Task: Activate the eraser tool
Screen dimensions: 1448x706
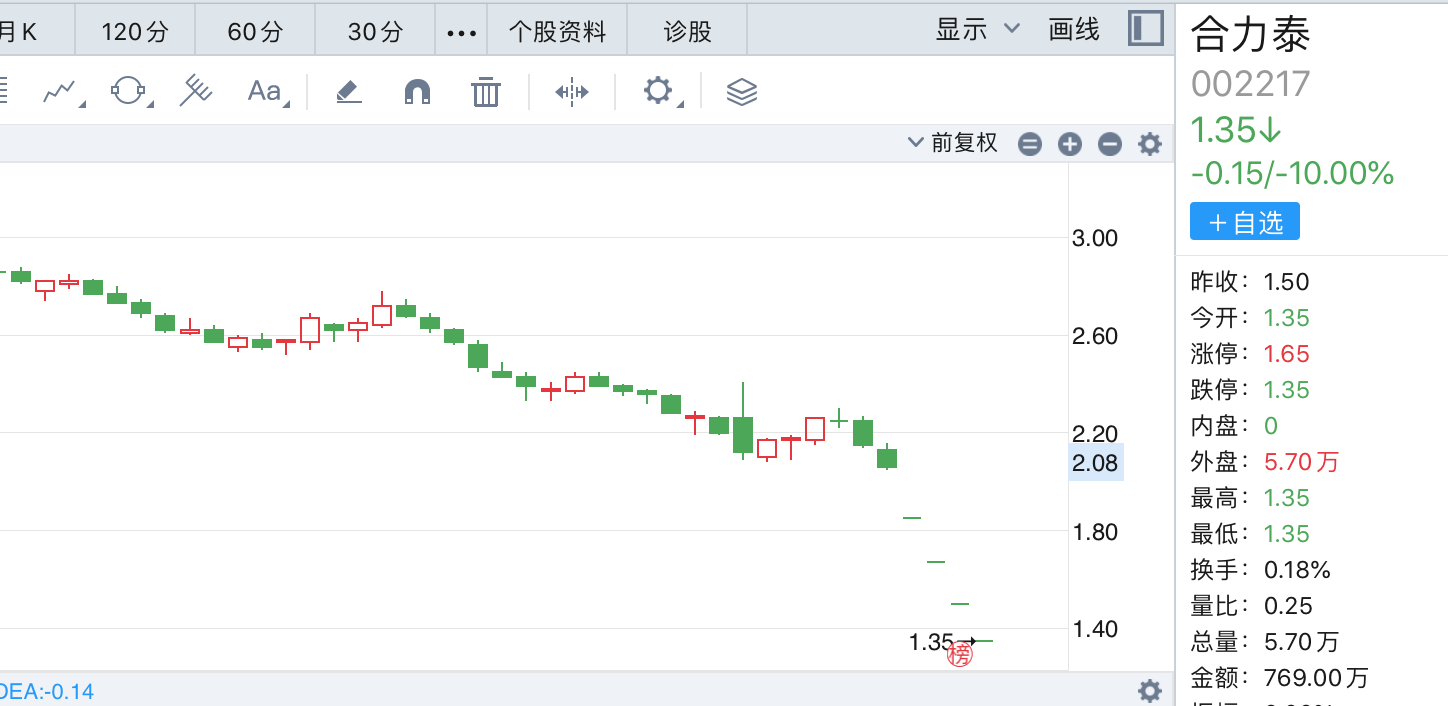Action: click(348, 92)
